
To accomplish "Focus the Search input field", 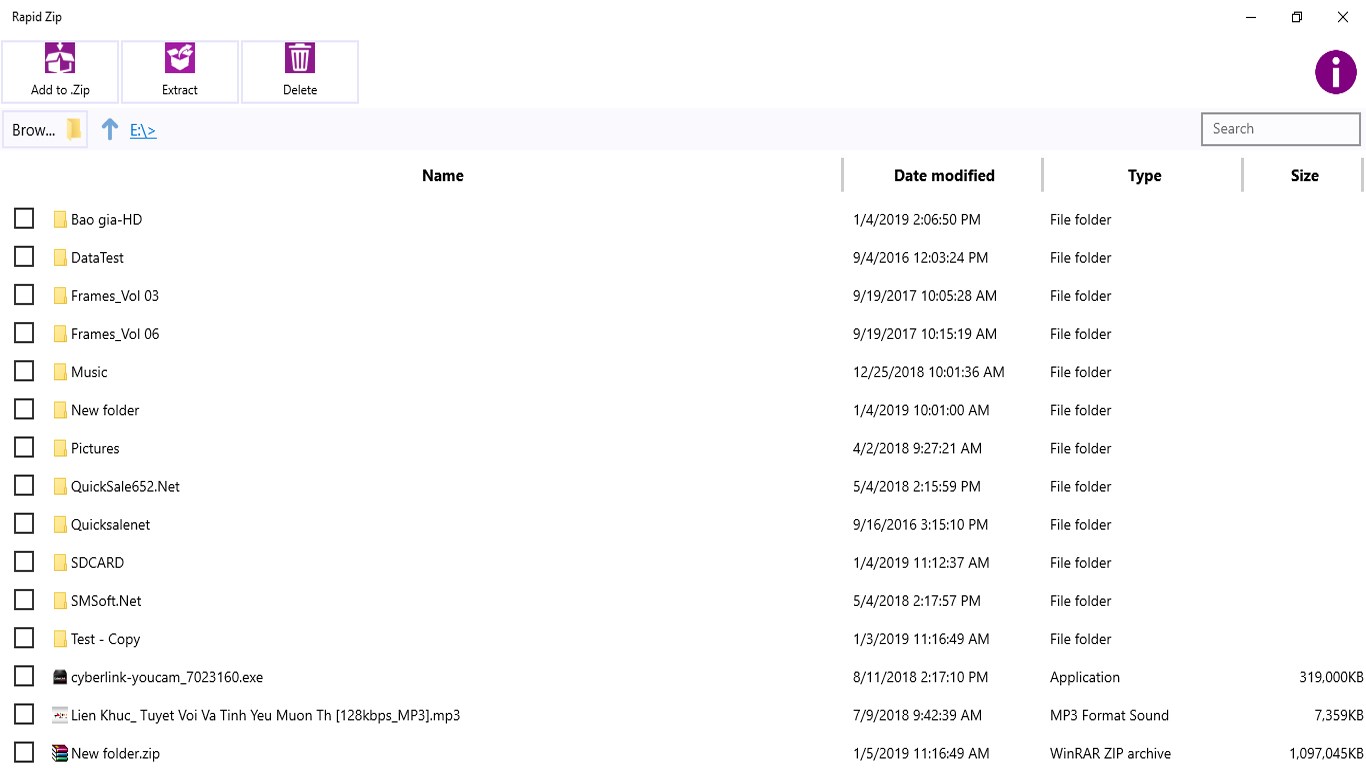I will [1281, 129].
